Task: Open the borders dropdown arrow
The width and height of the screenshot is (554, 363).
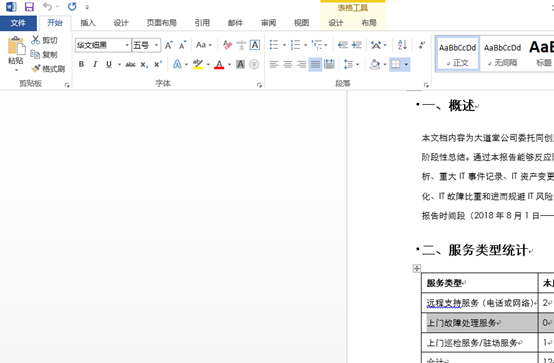Action: point(406,65)
